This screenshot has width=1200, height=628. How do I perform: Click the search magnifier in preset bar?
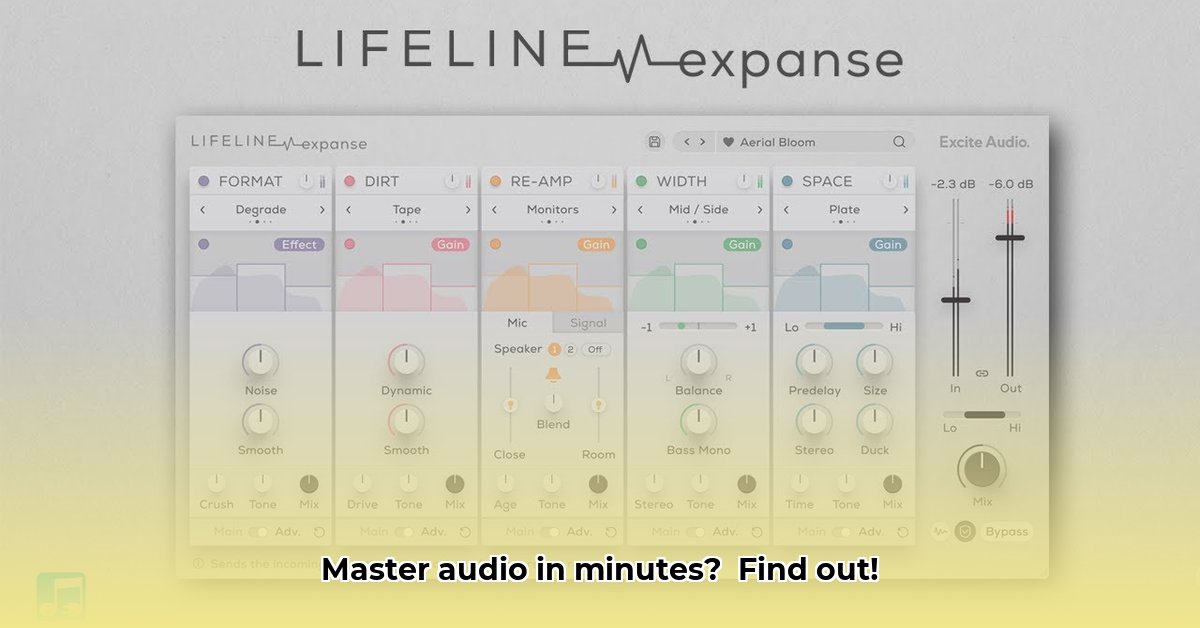899,142
